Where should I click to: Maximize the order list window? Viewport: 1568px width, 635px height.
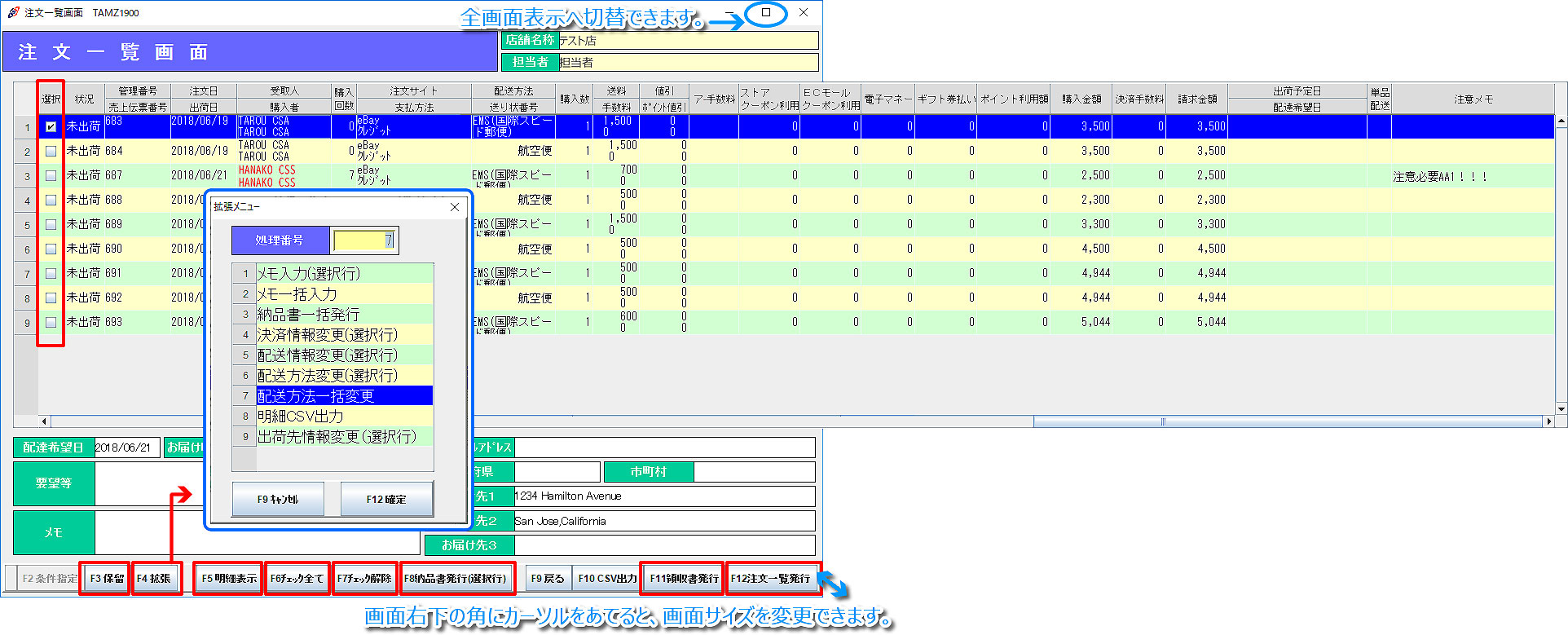coord(766,13)
